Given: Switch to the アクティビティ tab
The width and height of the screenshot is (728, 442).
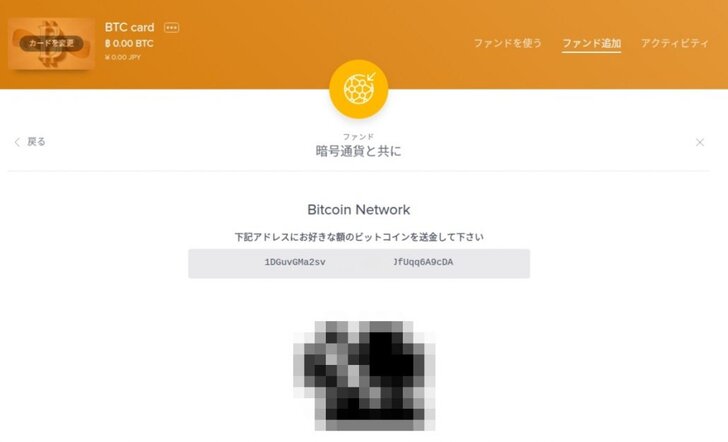Looking at the screenshot, I should pyautogui.click(x=675, y=43).
